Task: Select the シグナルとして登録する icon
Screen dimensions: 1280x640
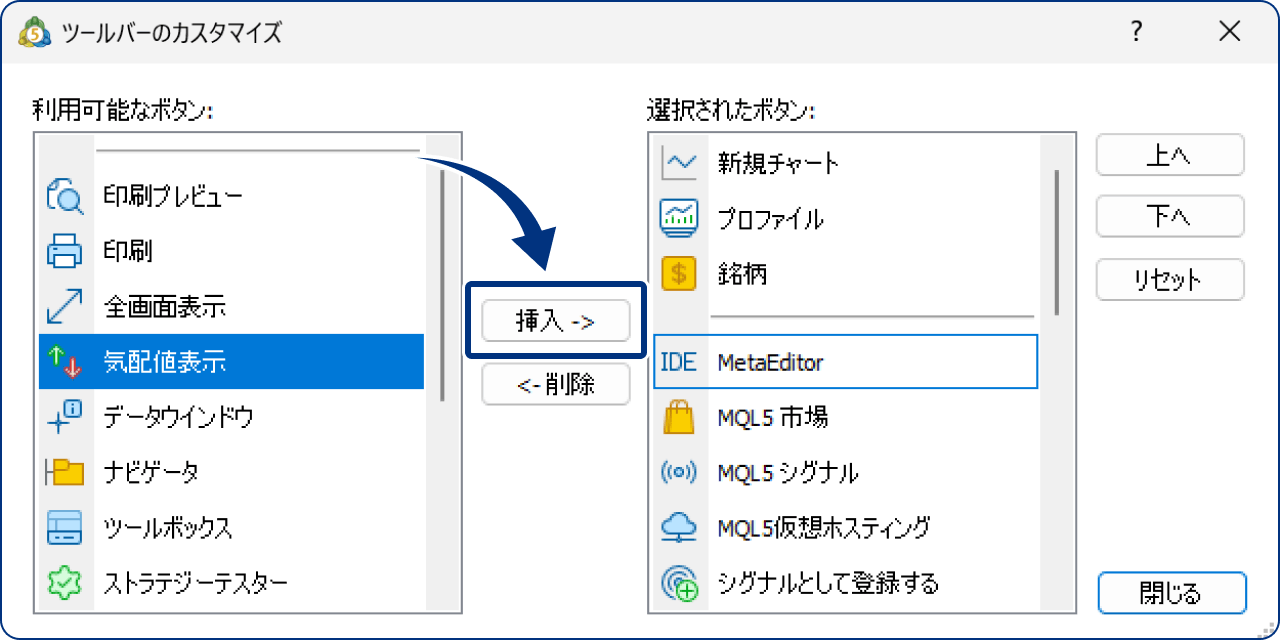Action: [678, 582]
